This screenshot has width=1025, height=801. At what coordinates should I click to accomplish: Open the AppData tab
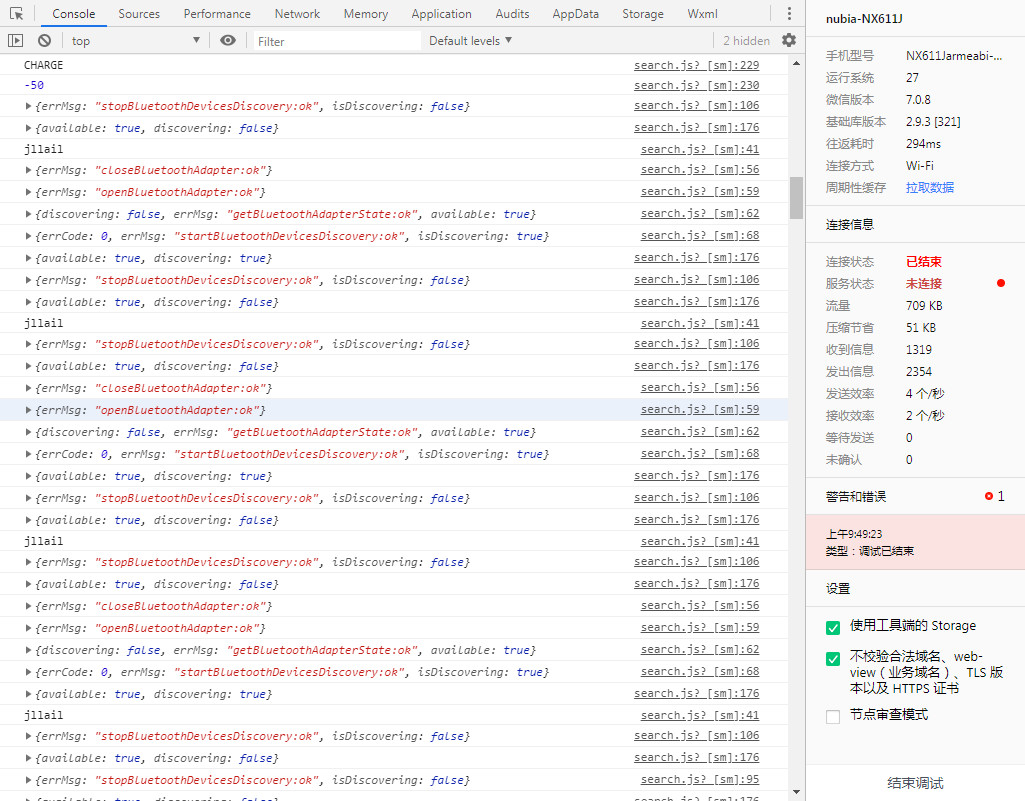pyautogui.click(x=575, y=14)
